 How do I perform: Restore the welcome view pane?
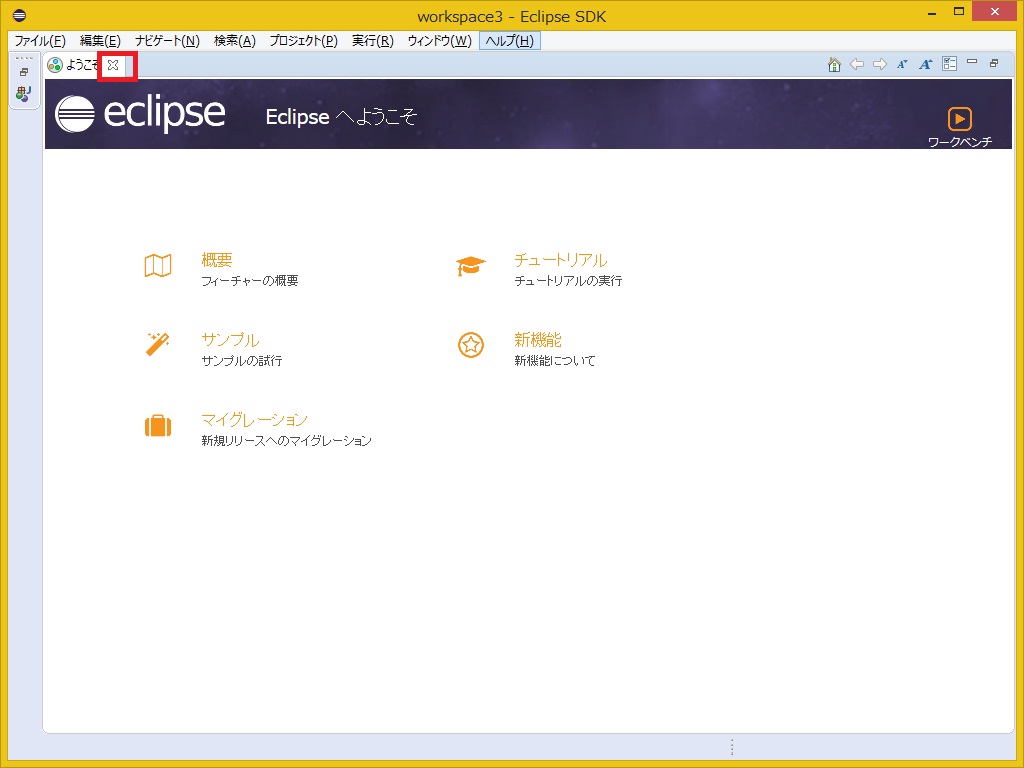(x=994, y=63)
